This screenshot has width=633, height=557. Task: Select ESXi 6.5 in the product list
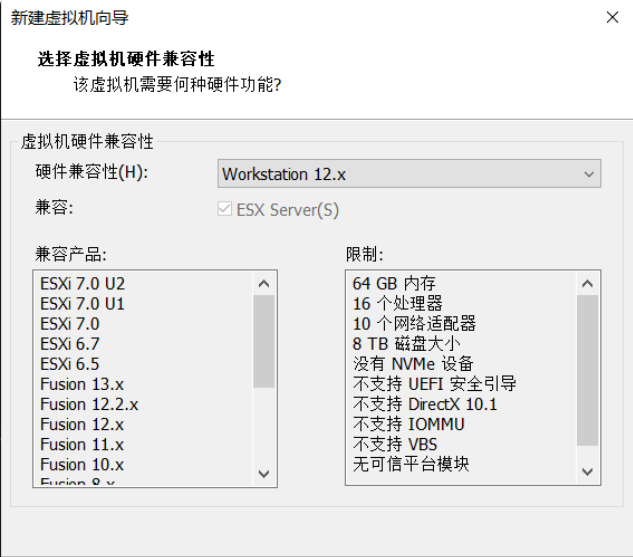70,364
